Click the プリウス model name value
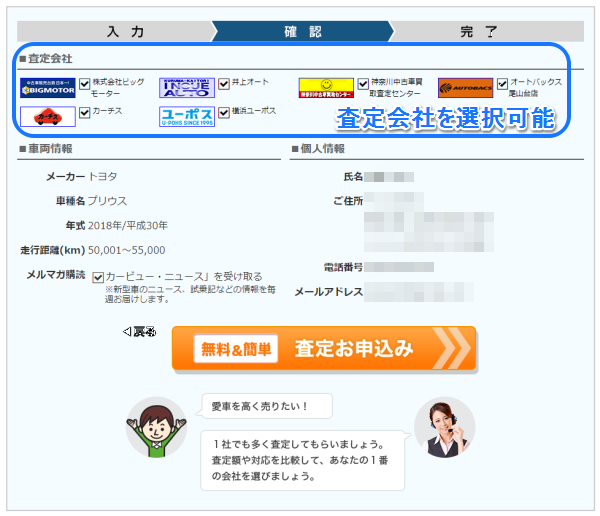 coord(107,201)
